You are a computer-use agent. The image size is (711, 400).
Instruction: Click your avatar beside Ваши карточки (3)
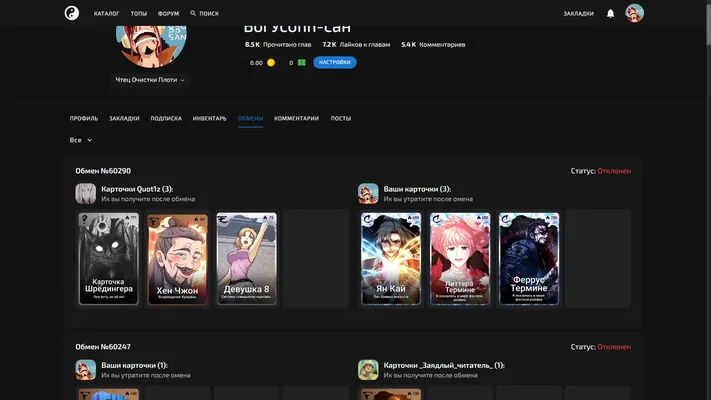coord(368,194)
